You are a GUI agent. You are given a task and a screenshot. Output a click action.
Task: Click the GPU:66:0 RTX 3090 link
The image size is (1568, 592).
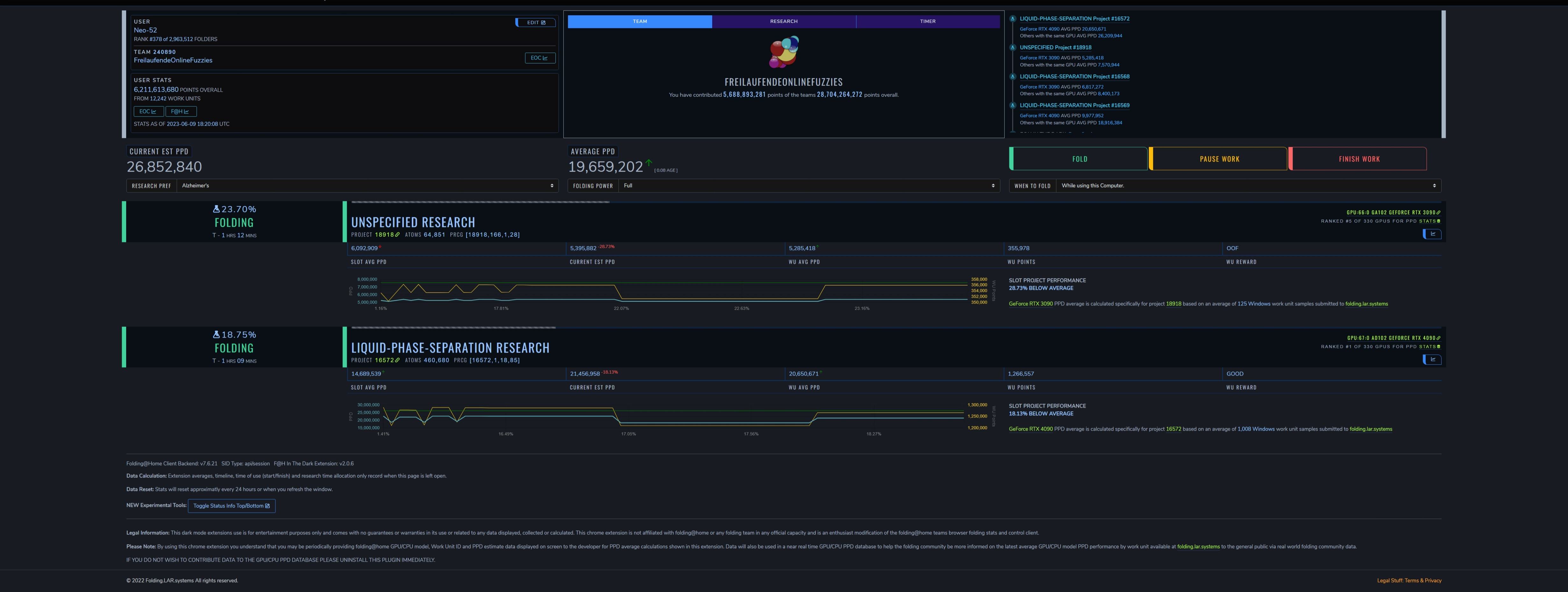pos(1393,212)
